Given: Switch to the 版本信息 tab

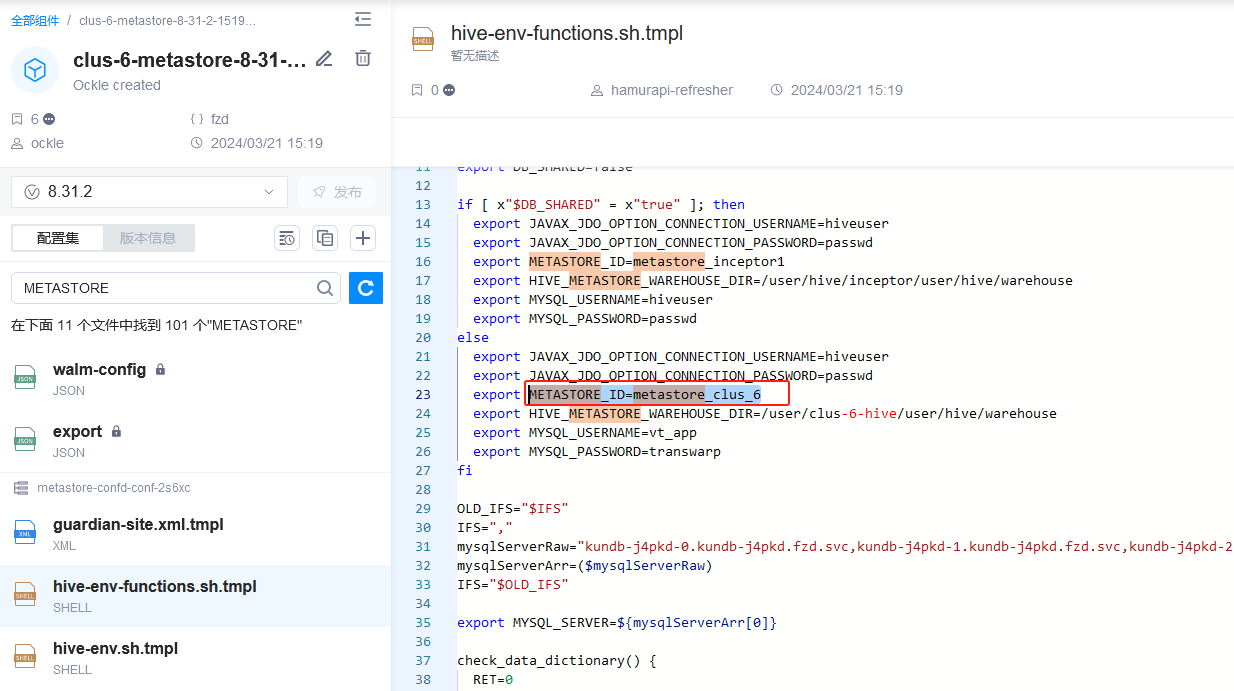Looking at the screenshot, I should click(148, 238).
